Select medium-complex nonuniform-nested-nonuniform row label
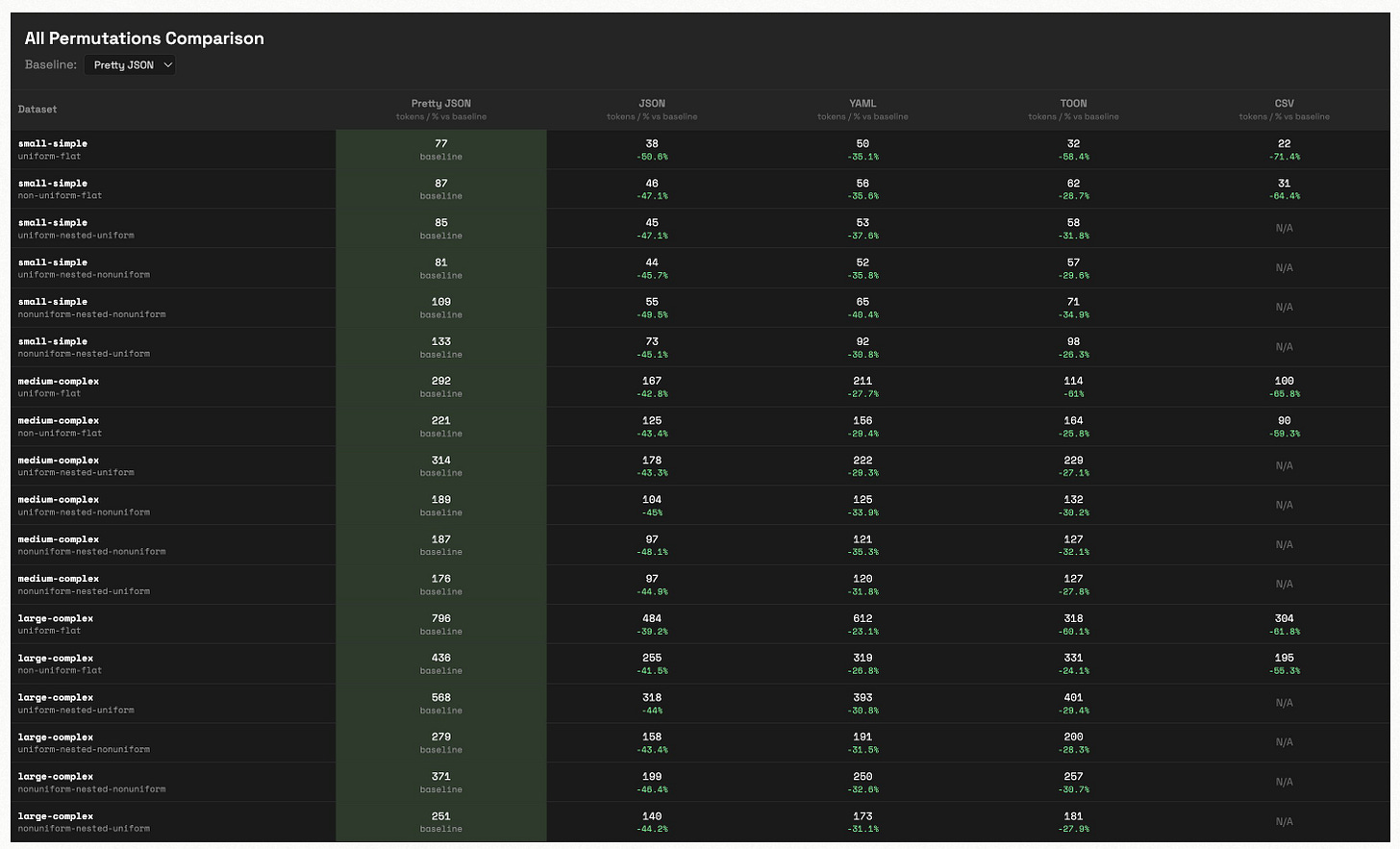1400x849 pixels. point(91,544)
